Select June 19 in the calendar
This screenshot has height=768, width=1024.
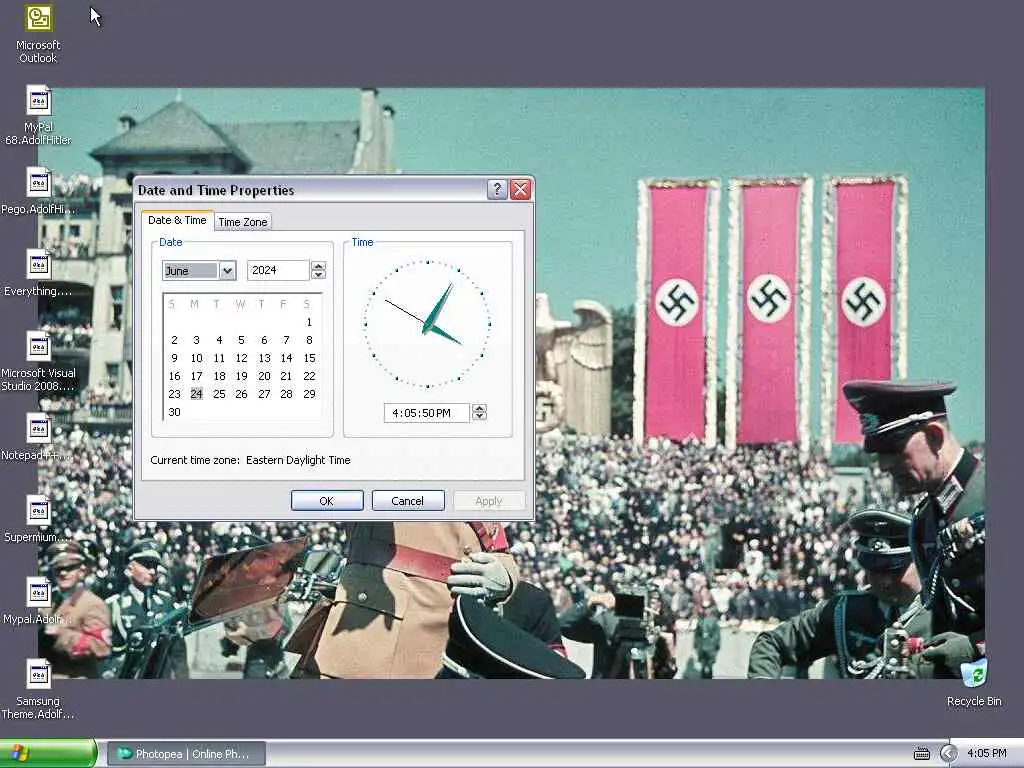click(241, 376)
